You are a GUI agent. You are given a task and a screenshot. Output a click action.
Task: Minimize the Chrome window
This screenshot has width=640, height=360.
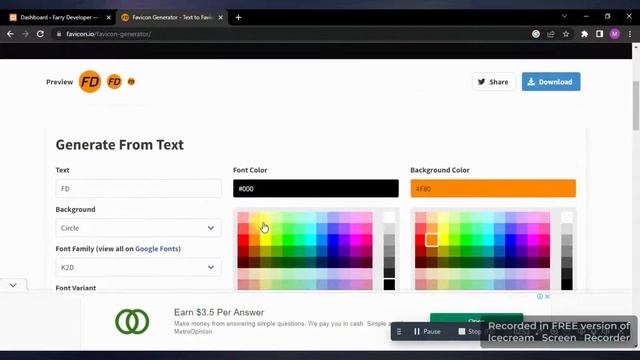pos(586,16)
